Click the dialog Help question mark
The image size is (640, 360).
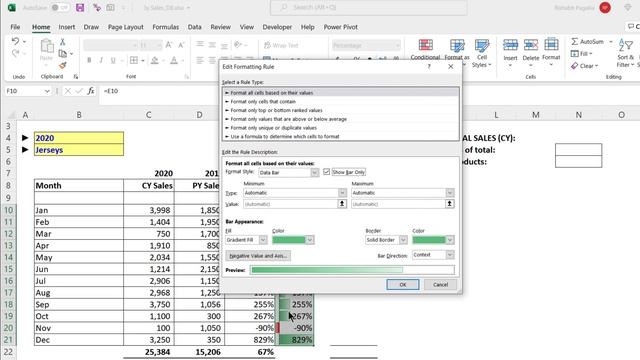click(429, 67)
